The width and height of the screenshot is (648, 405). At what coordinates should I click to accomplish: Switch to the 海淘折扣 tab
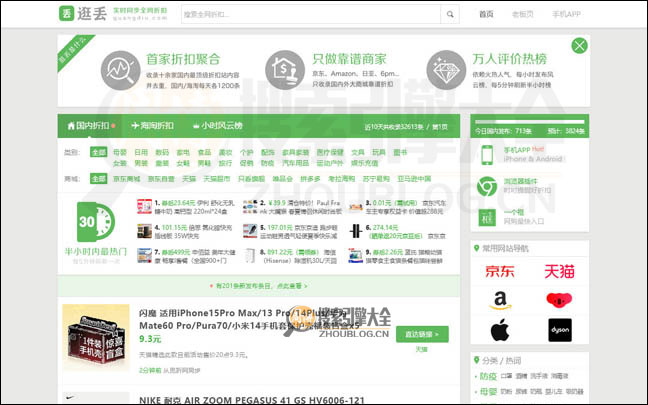pyautogui.click(x=152, y=126)
